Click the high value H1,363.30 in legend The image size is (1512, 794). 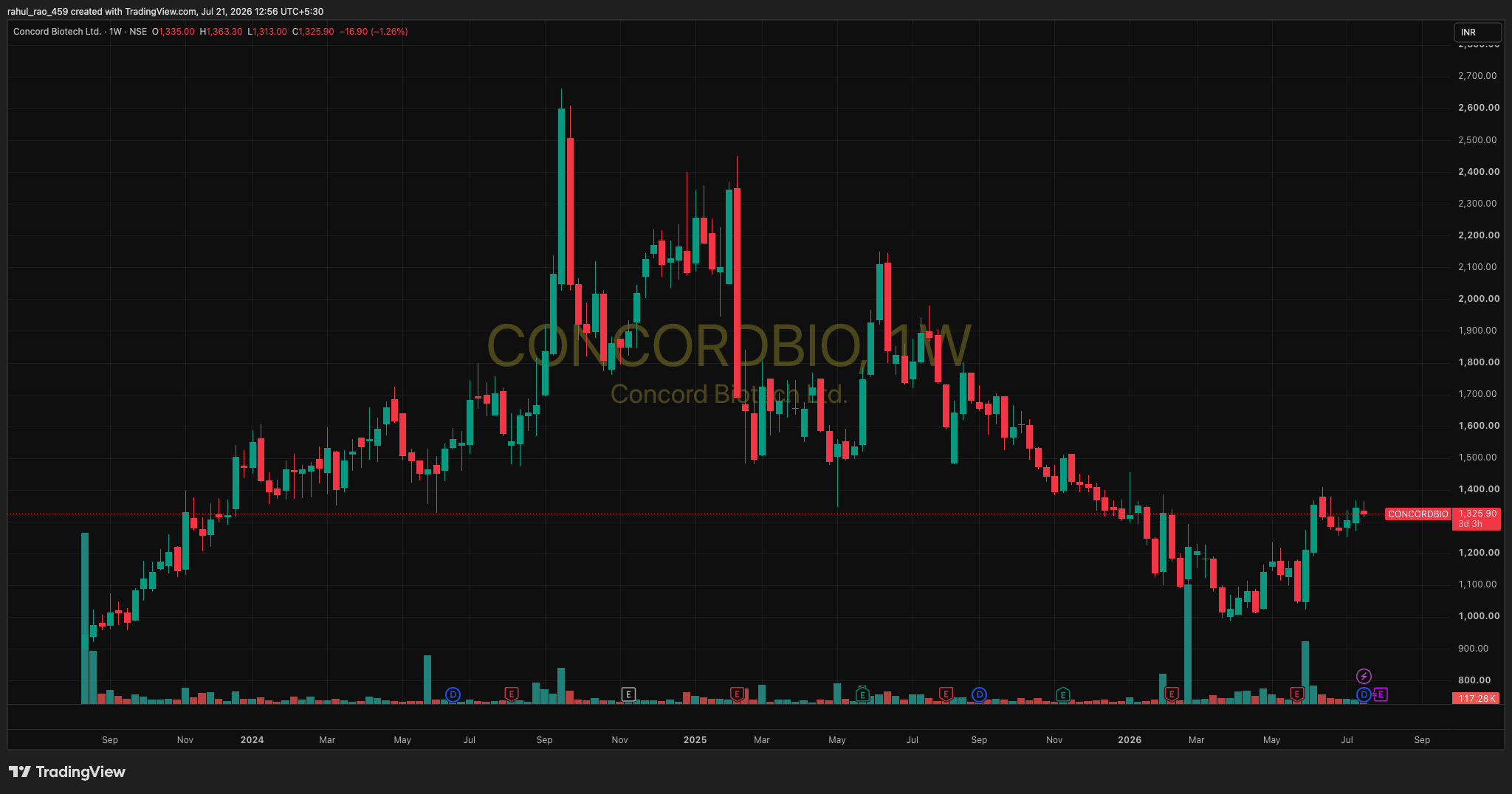point(221,32)
